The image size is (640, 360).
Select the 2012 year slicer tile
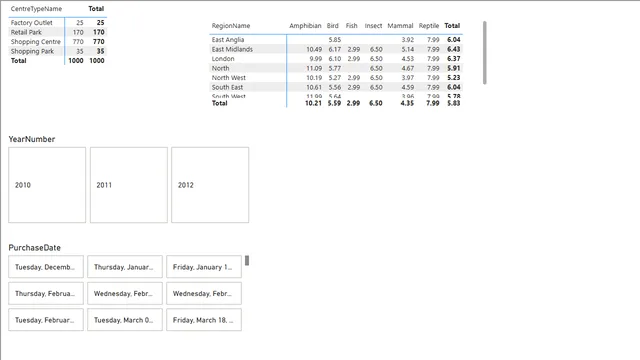[210, 185]
